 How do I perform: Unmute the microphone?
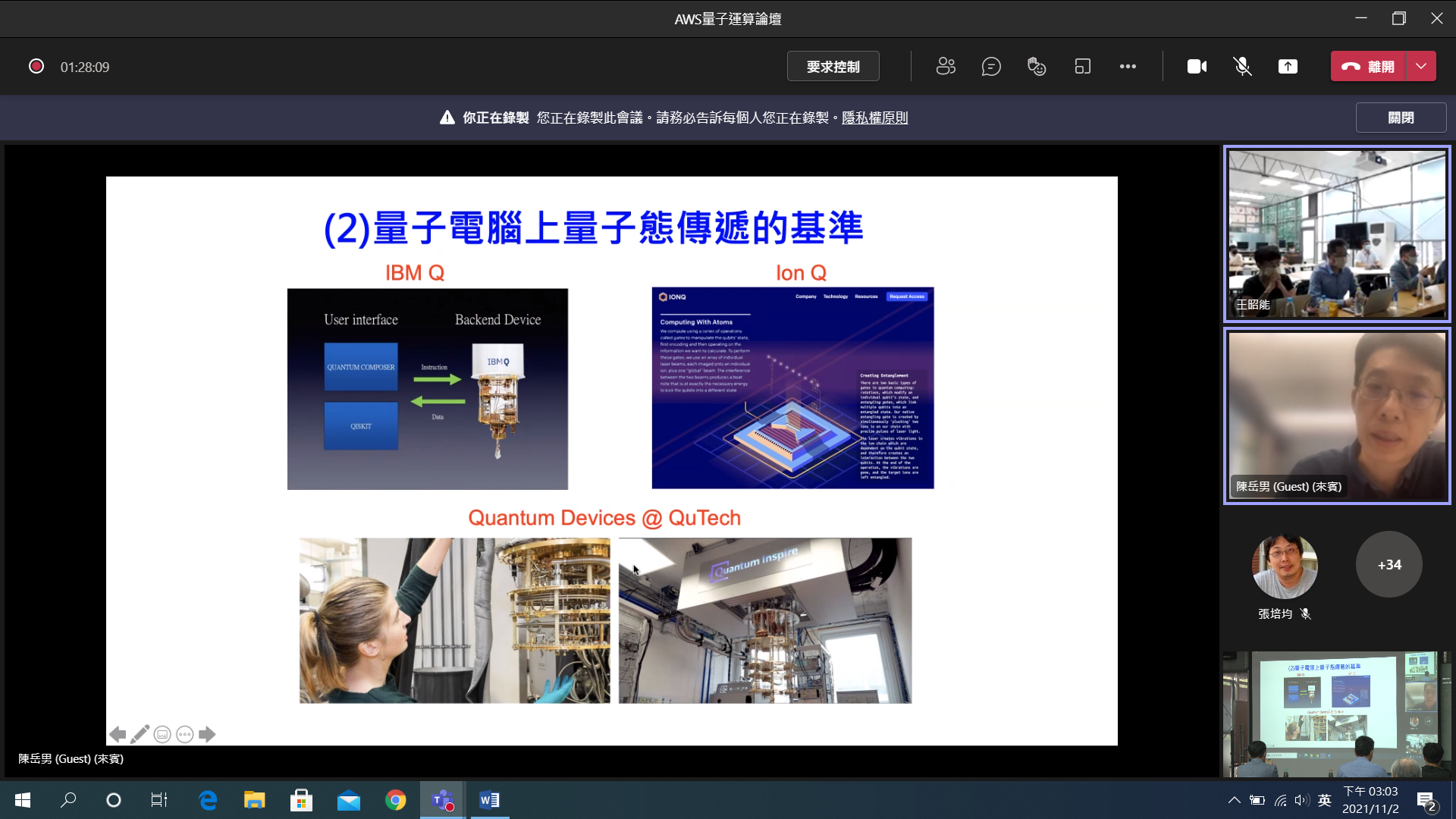click(1242, 67)
